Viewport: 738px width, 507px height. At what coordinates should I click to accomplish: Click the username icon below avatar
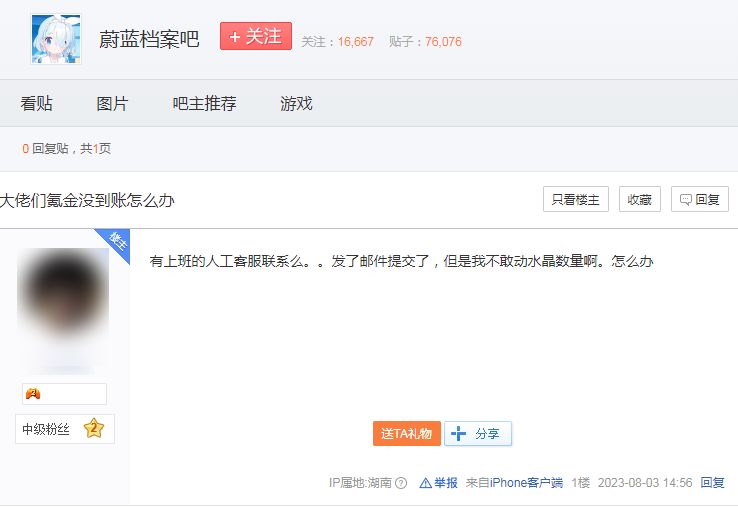[x=33, y=394]
